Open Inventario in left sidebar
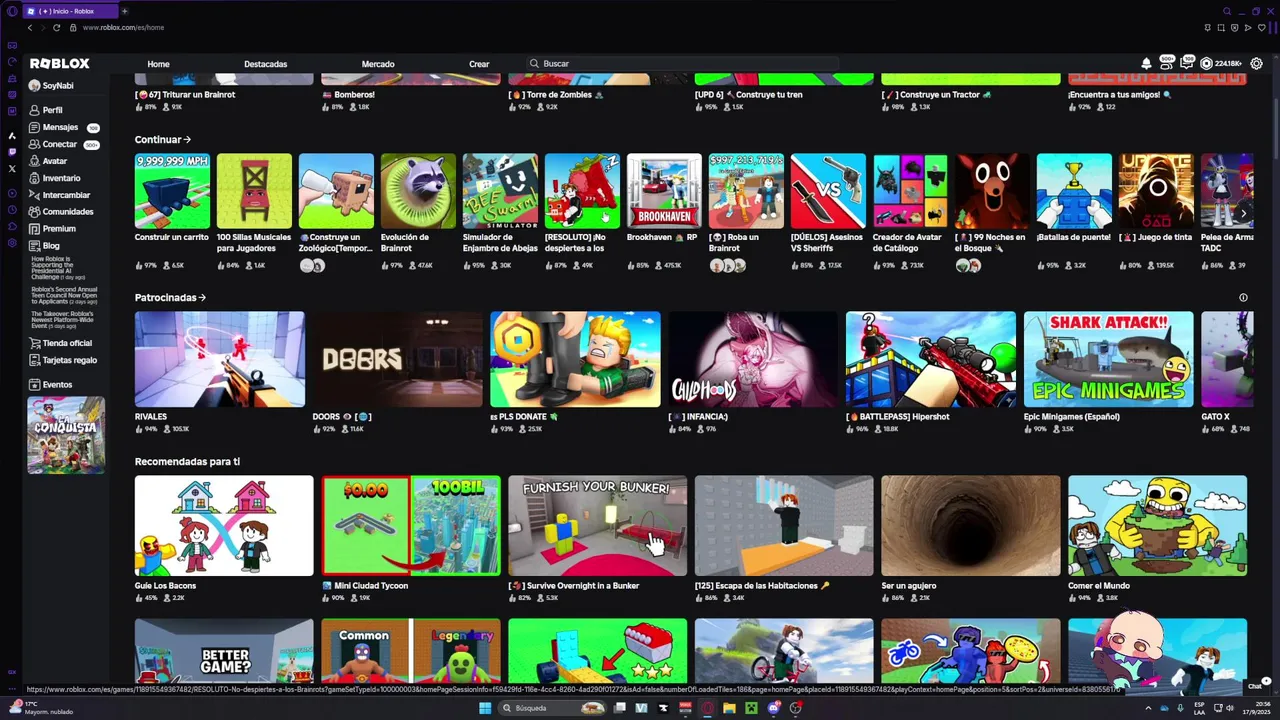The width and height of the screenshot is (1280, 720). (x=54, y=178)
